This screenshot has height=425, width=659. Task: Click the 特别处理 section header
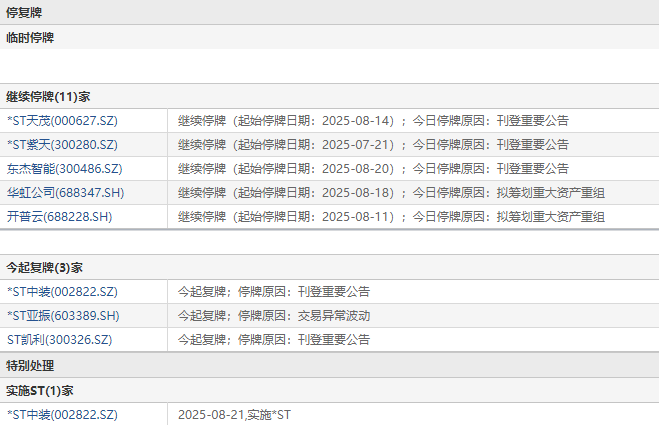(x=30, y=366)
